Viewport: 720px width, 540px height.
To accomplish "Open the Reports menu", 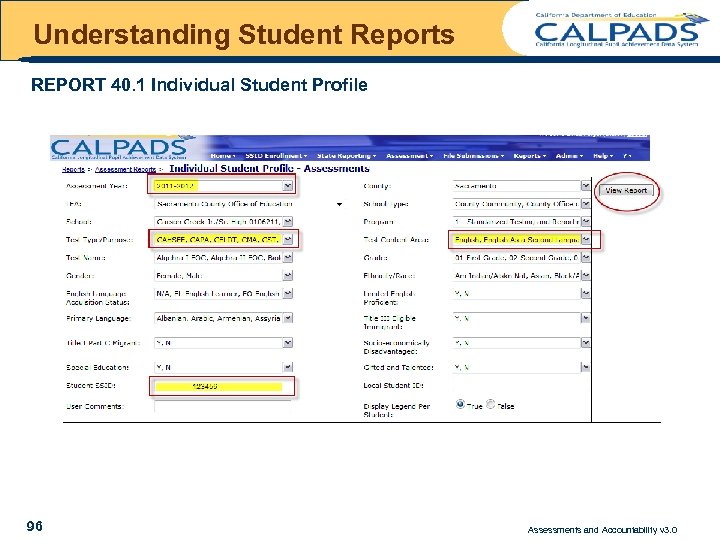I will [530, 156].
